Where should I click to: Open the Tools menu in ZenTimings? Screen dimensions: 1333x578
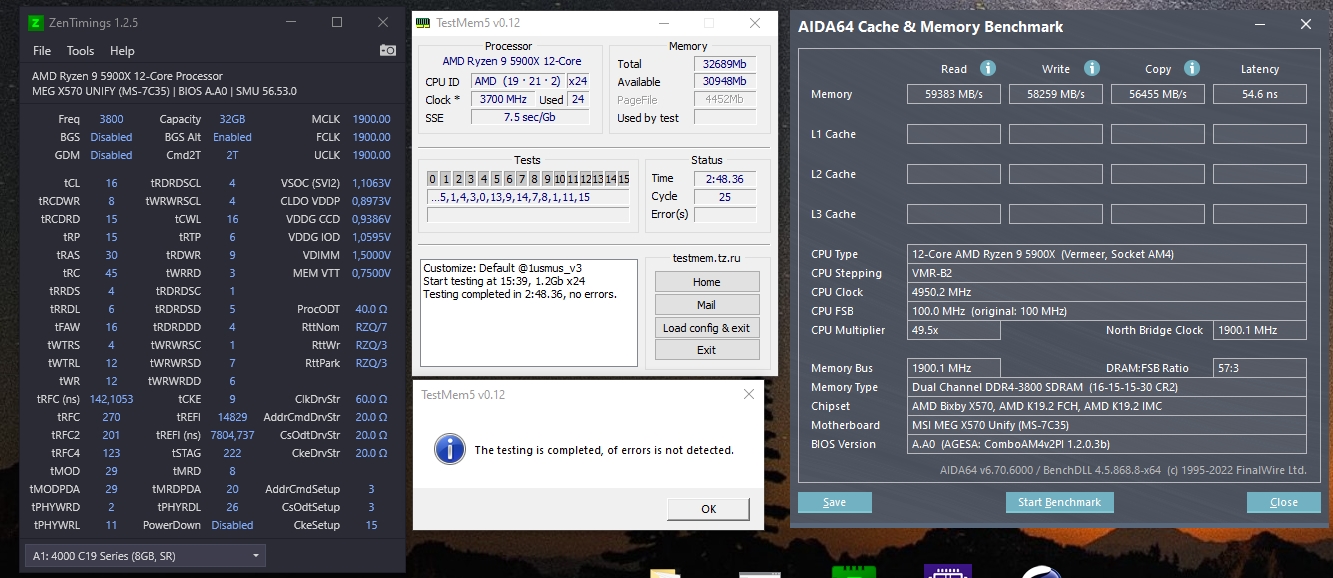point(80,51)
